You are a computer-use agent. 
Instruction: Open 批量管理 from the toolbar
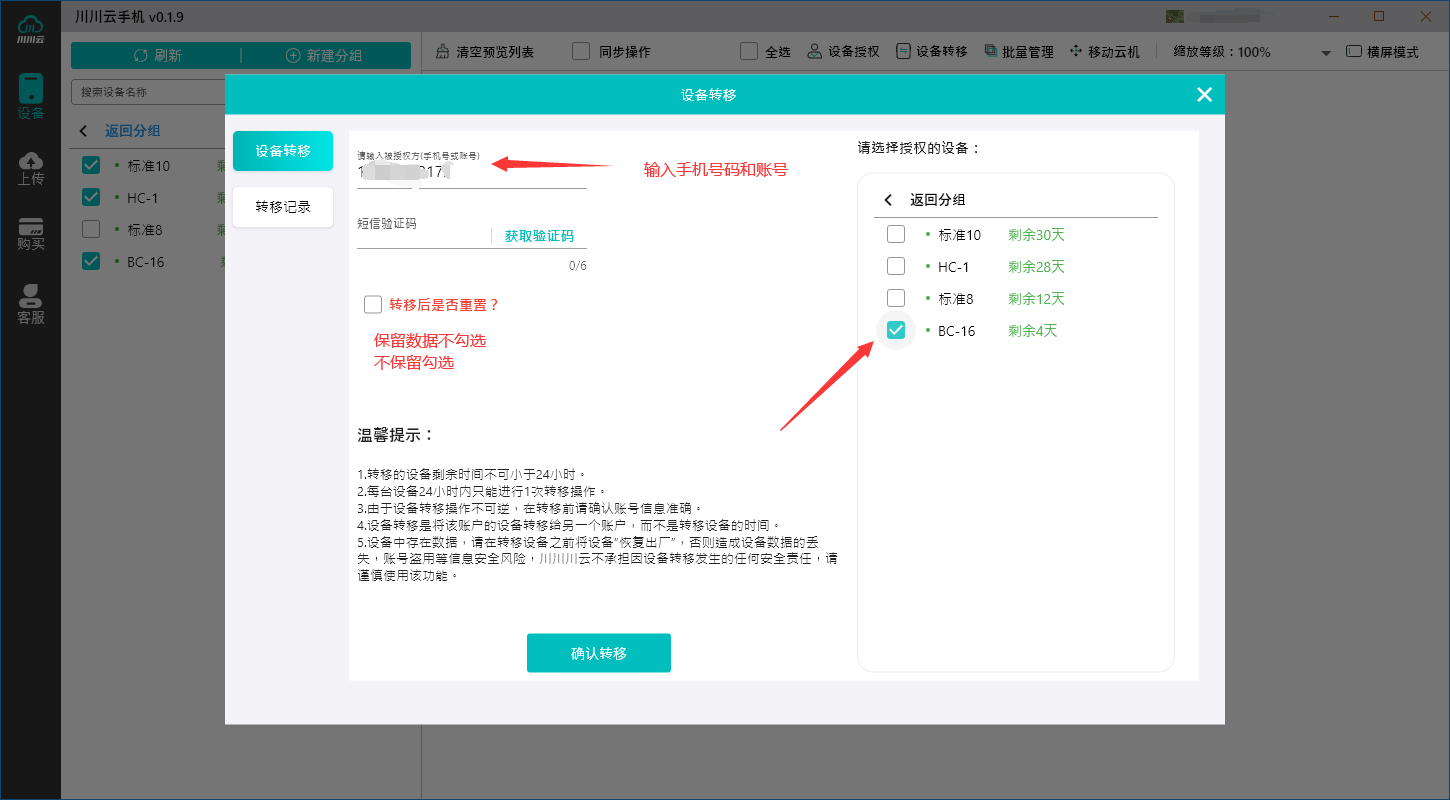(1019, 51)
